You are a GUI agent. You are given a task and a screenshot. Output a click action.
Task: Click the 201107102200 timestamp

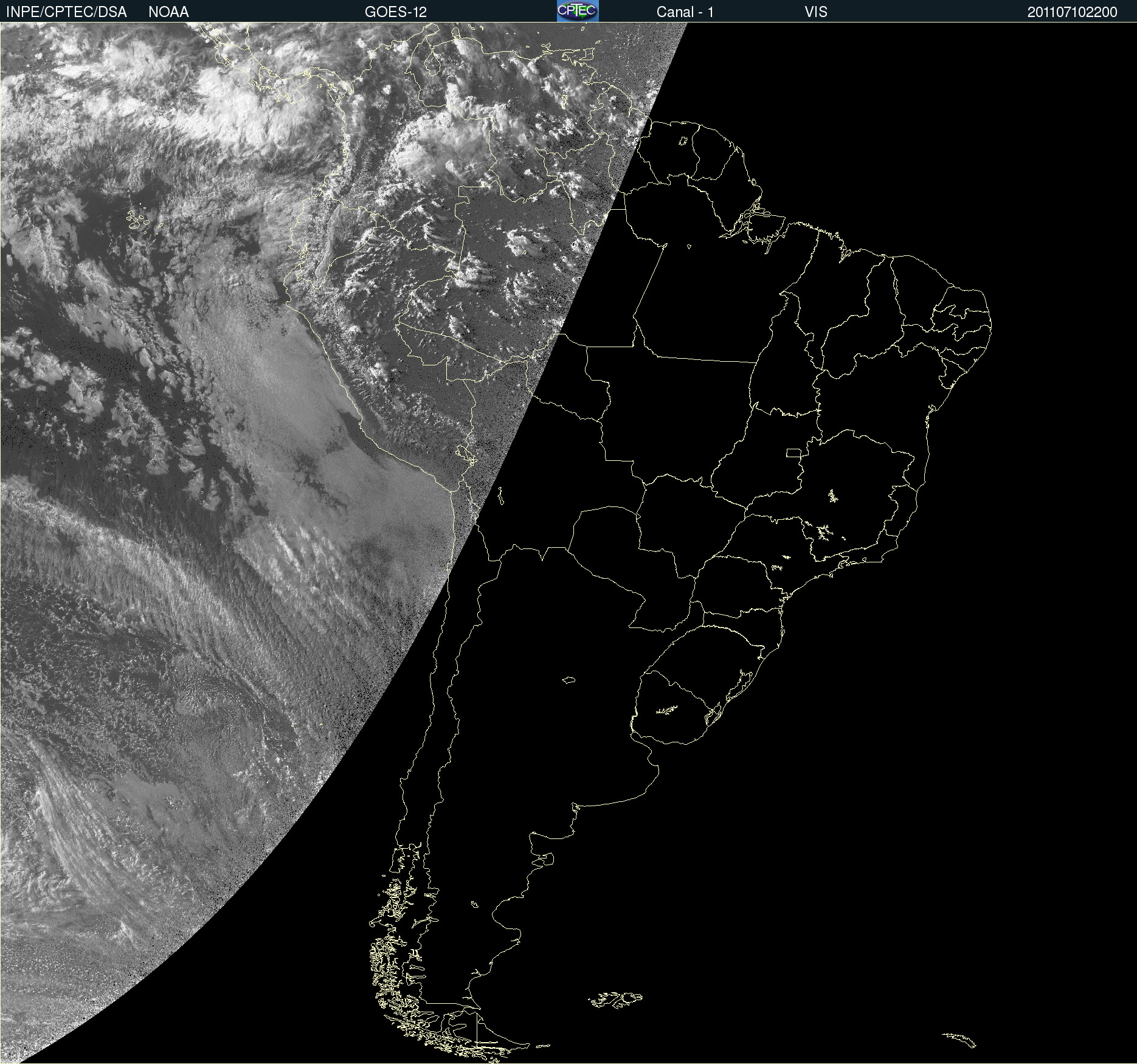(1073, 12)
